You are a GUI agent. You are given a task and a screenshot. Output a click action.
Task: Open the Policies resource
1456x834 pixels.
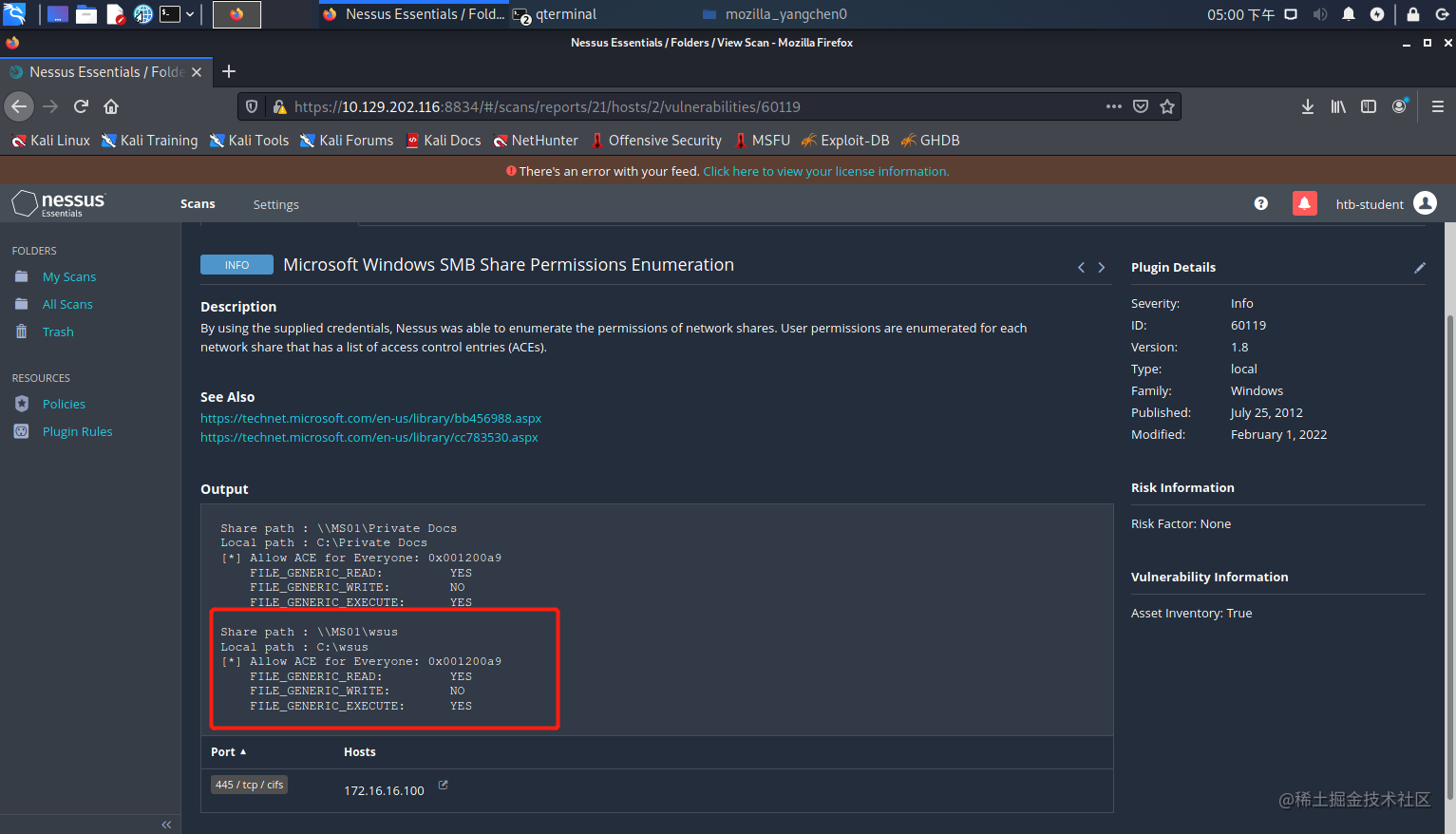64,405
